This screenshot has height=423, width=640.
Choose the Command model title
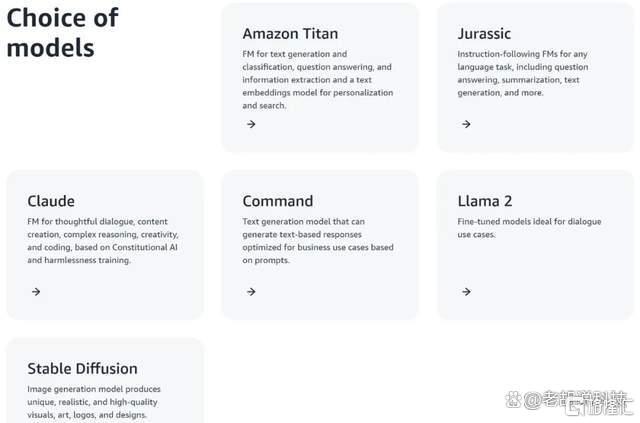(x=278, y=201)
